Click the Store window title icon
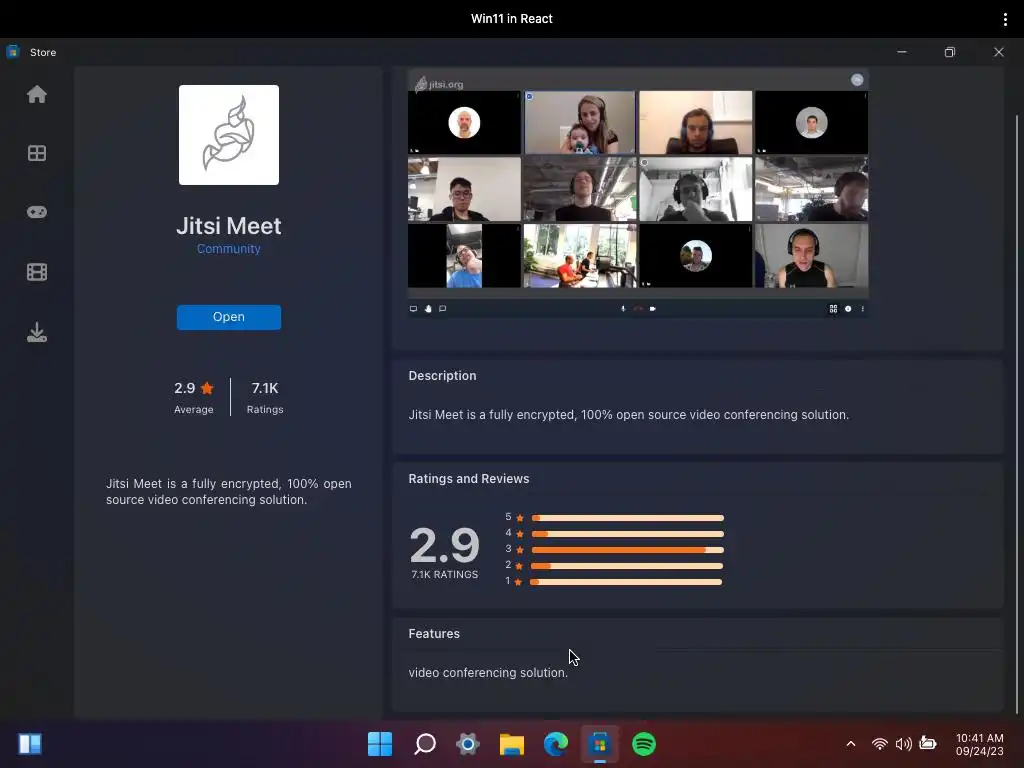Viewport: 1024px width, 768px height. [13, 52]
